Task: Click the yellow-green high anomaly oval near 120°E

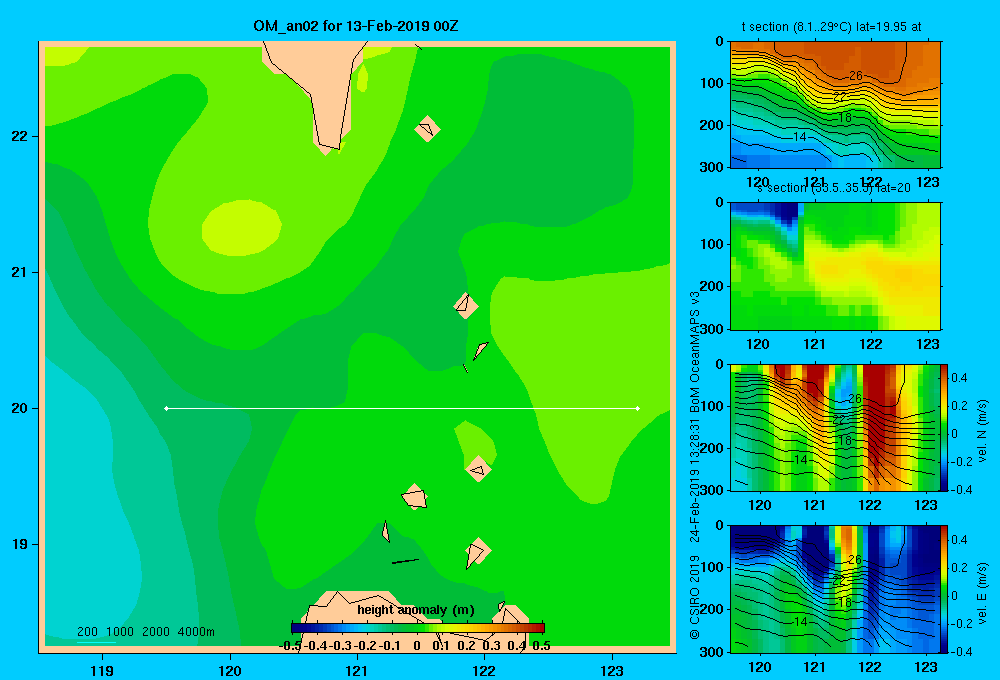Action: click(x=242, y=228)
